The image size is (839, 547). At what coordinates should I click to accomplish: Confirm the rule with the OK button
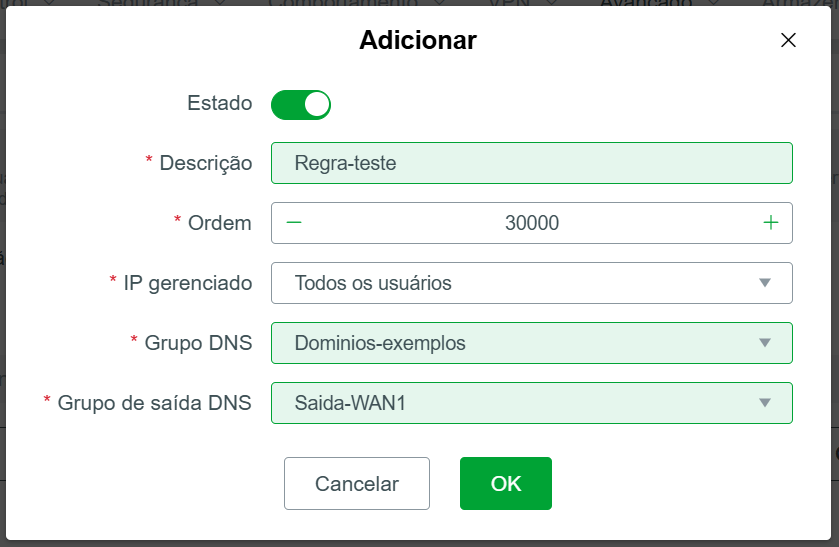[x=506, y=483]
